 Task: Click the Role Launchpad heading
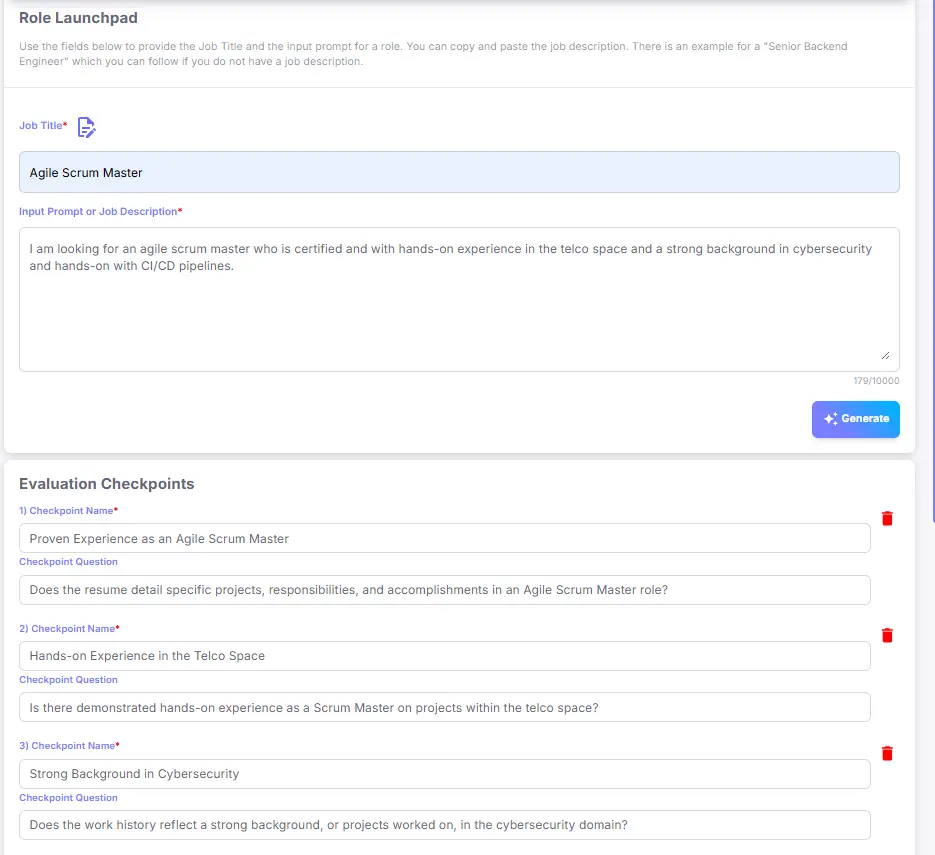(x=78, y=18)
